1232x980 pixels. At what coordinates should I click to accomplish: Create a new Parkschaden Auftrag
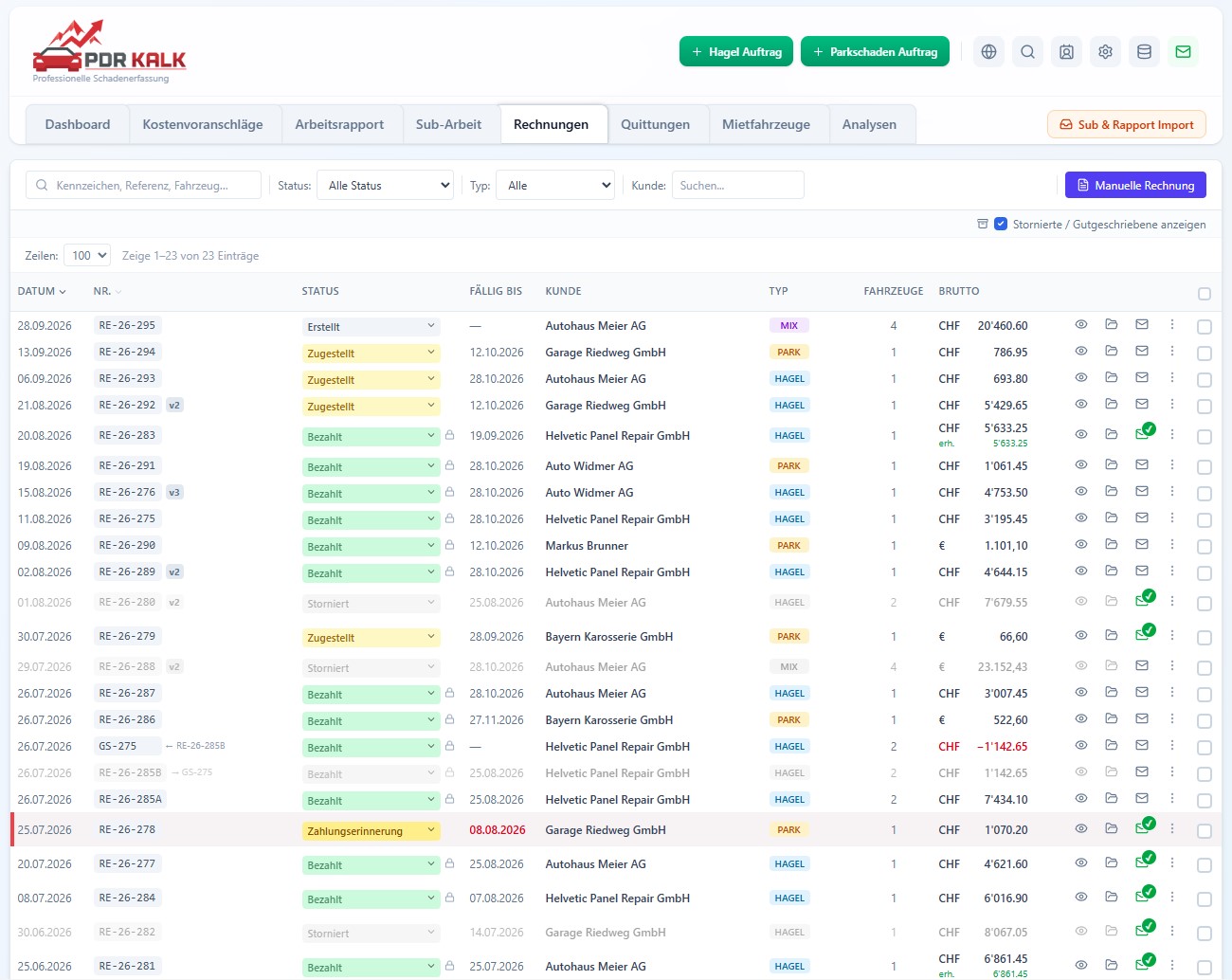coord(876,52)
